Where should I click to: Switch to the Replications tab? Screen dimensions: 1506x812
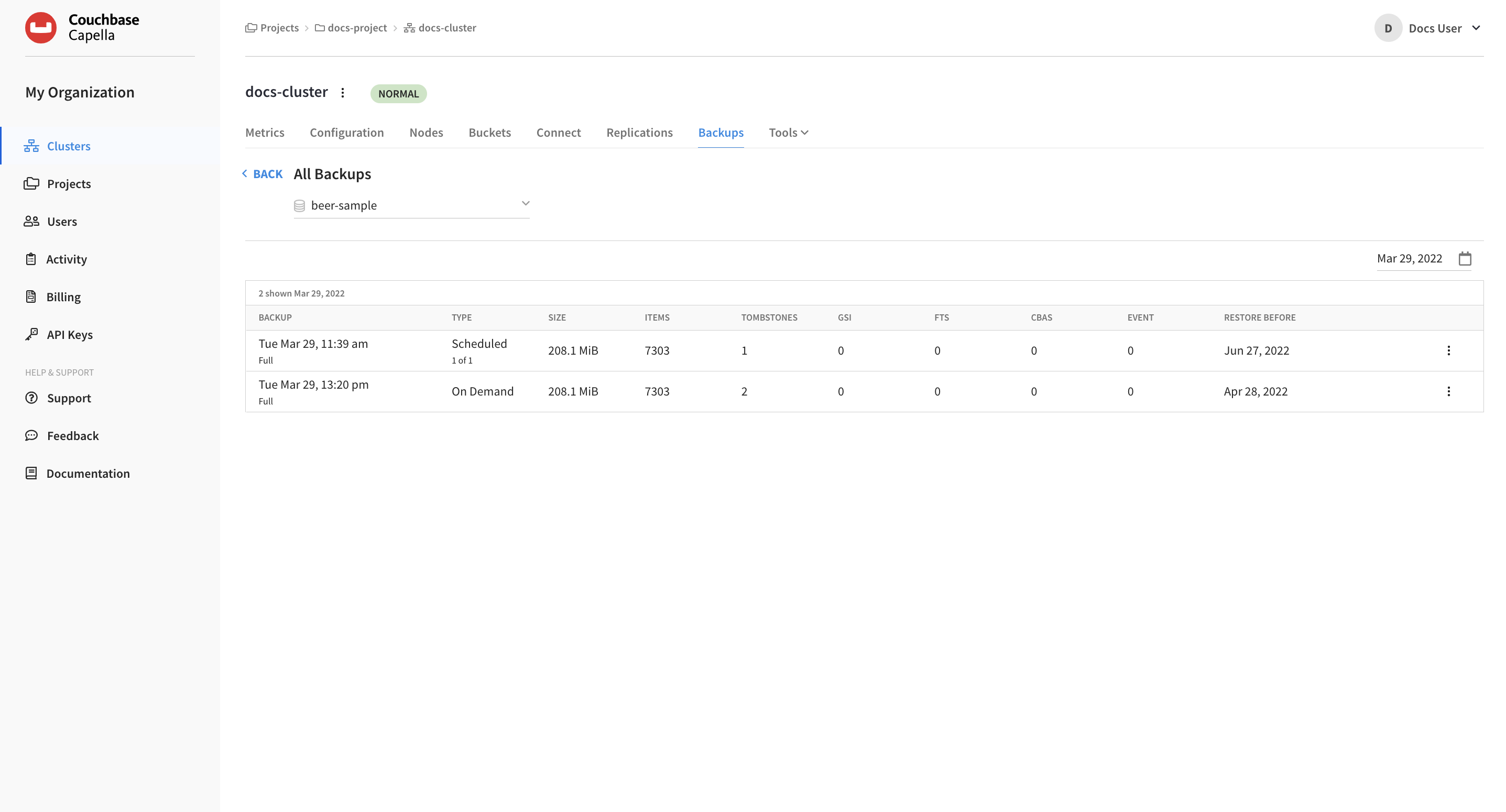point(639,133)
